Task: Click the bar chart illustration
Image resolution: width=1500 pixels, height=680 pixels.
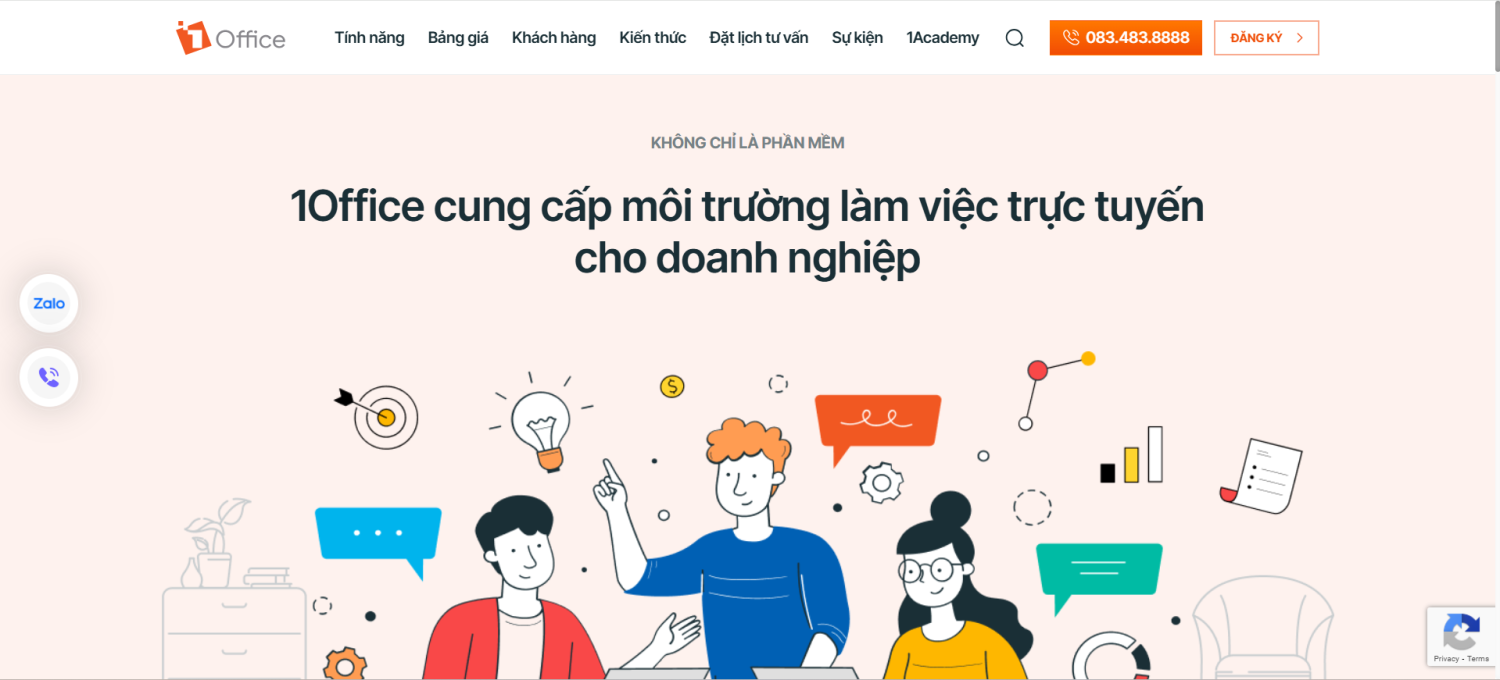Action: coord(1131,455)
